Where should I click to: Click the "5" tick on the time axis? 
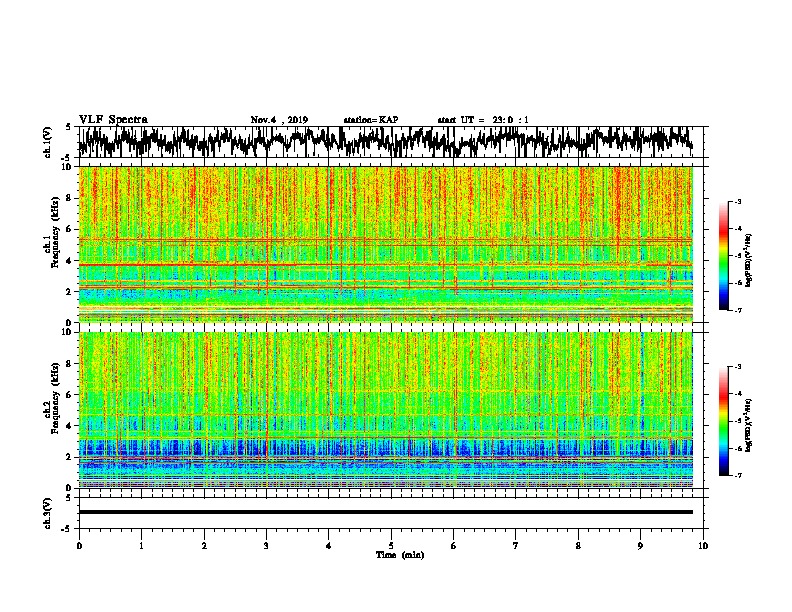point(391,546)
